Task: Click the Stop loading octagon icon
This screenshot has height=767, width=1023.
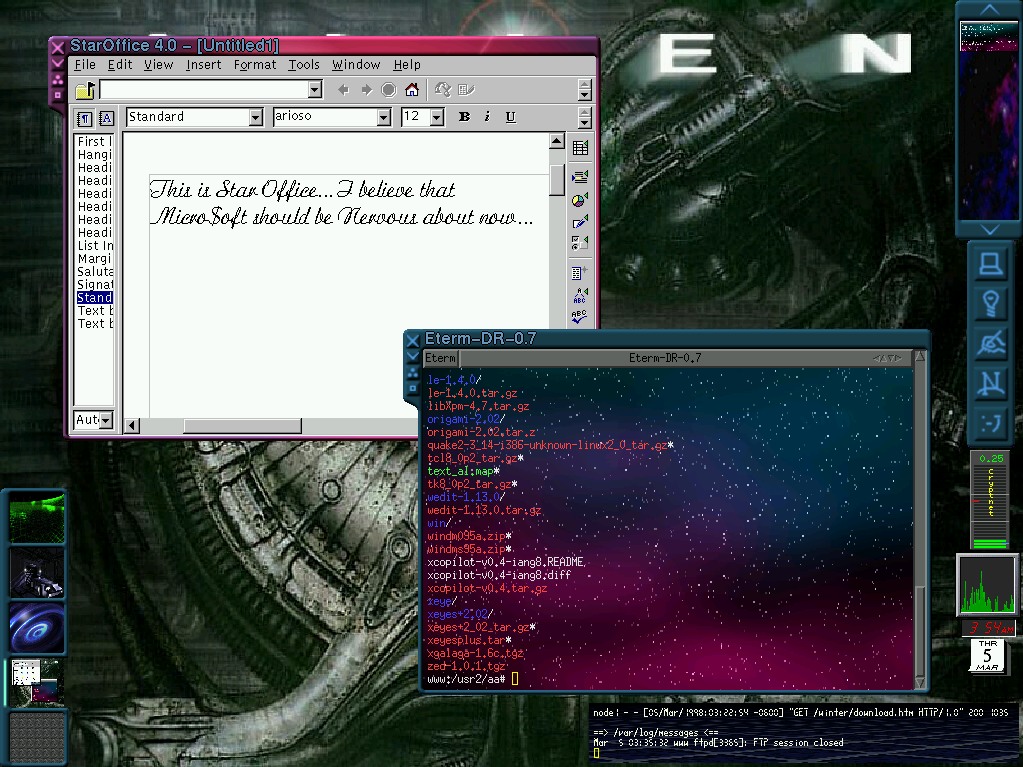Action: tap(389, 90)
